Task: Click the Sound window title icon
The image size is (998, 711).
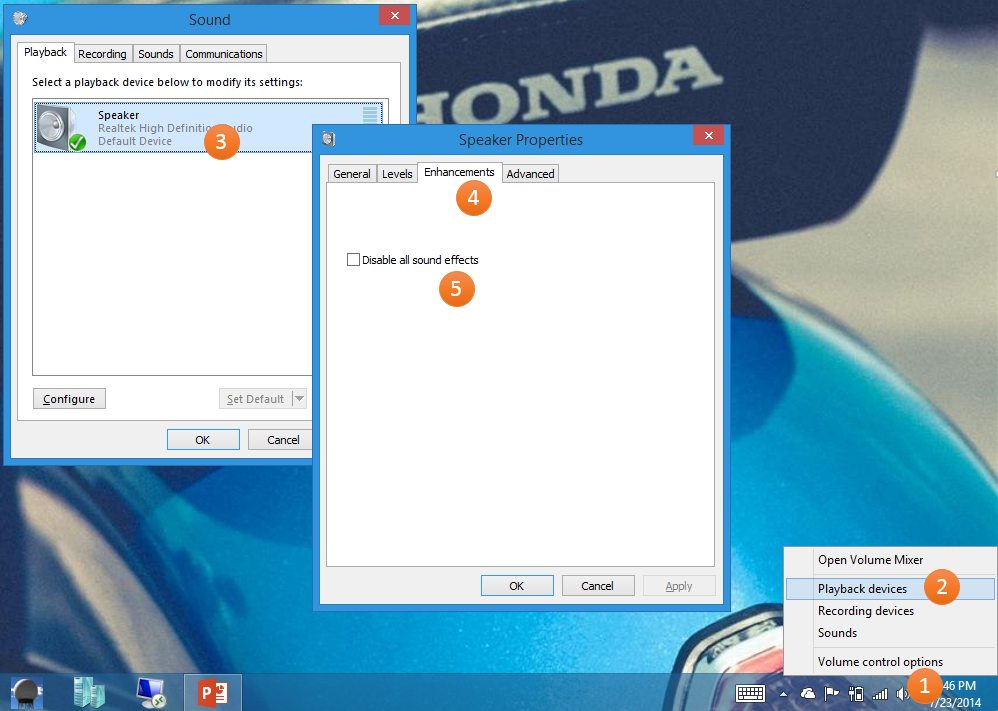Action: (20, 18)
